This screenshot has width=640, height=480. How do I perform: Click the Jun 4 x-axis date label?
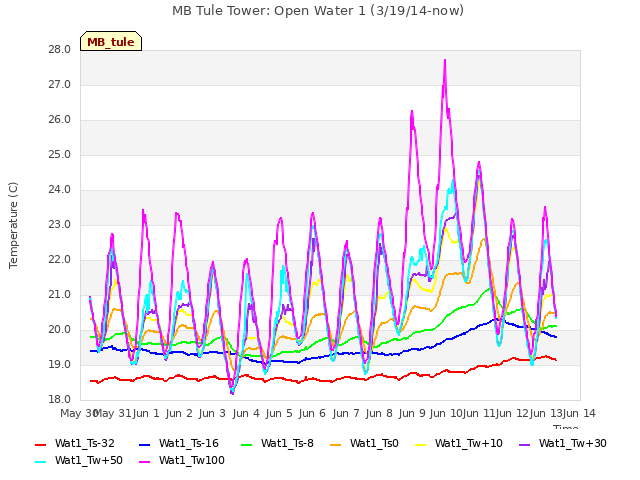[x=246, y=414]
